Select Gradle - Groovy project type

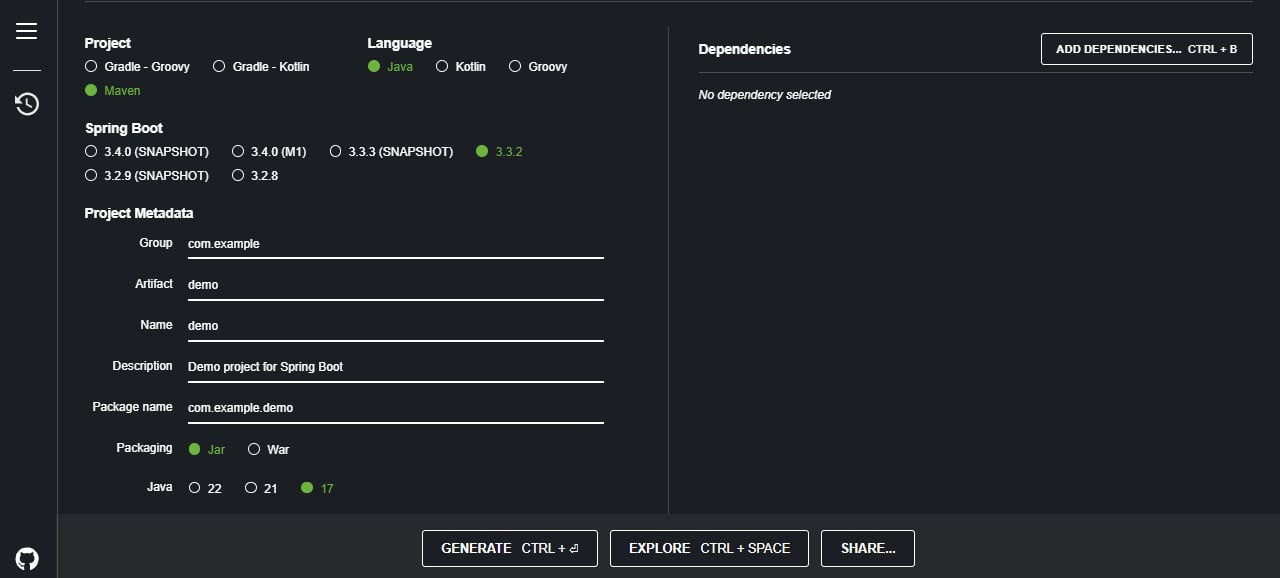coord(92,67)
